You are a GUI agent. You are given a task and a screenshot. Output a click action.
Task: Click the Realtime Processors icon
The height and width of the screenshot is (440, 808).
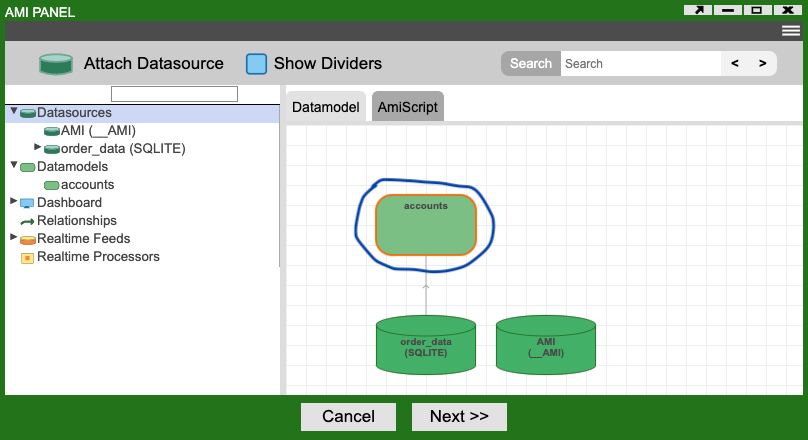27,257
